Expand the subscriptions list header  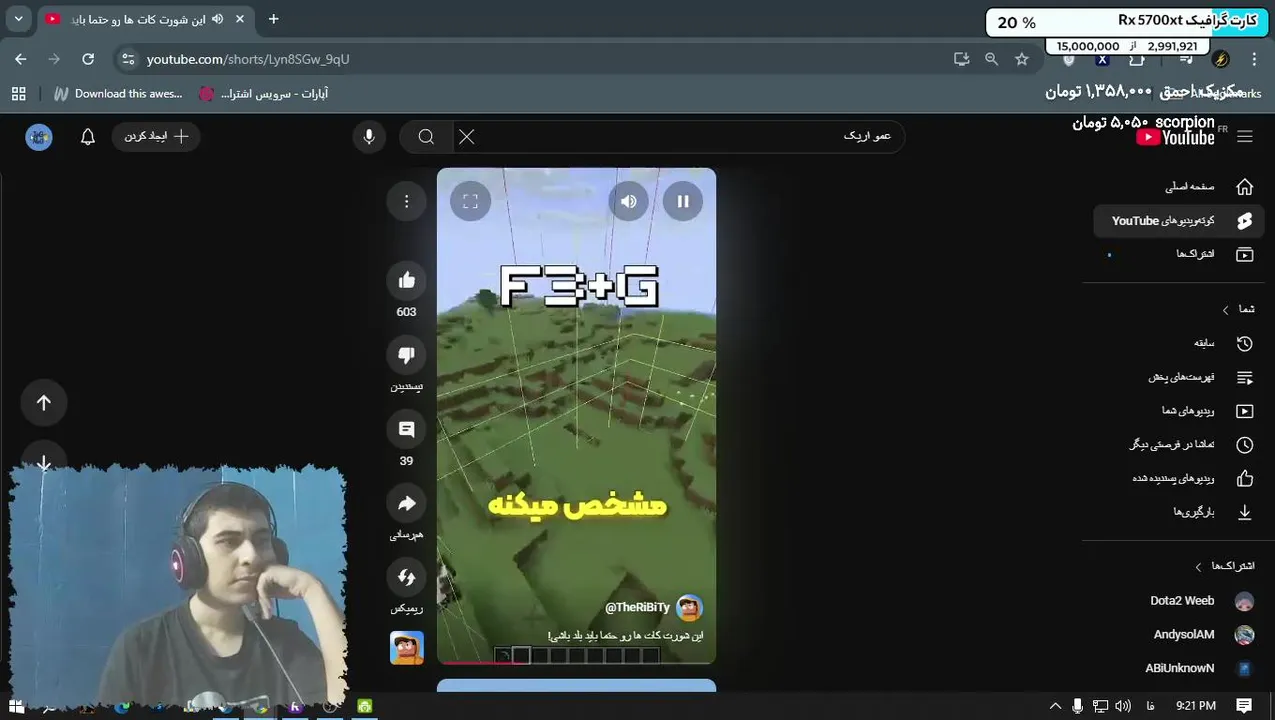[x=1225, y=566]
